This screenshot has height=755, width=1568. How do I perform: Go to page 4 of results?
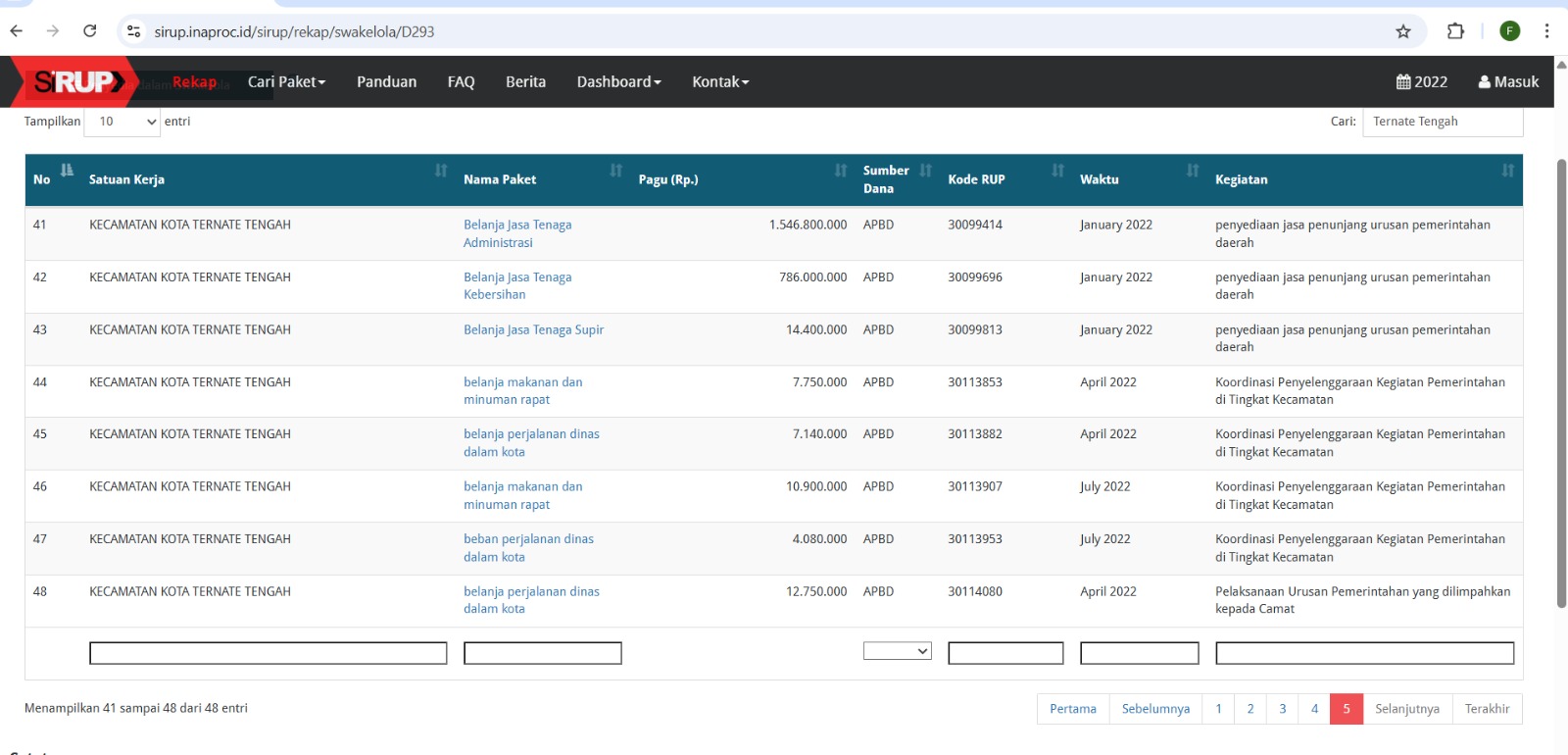click(1314, 709)
